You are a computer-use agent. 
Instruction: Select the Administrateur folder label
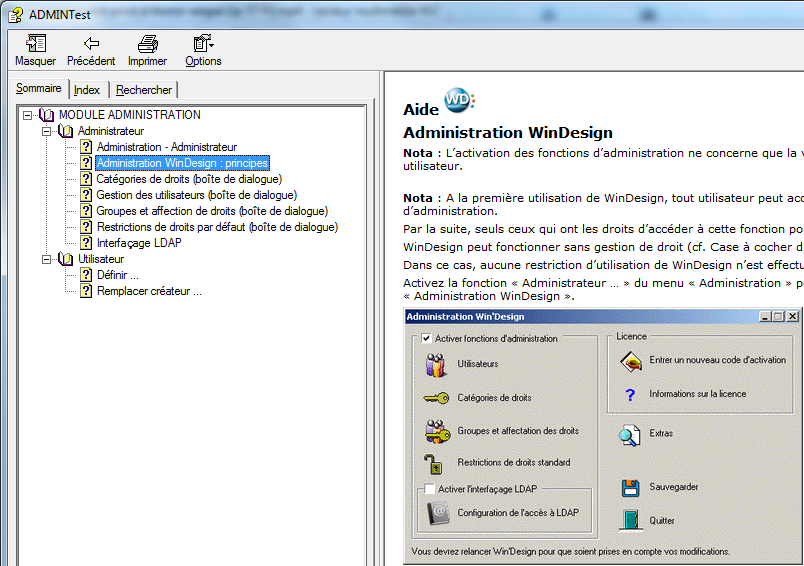pyautogui.click(x=111, y=131)
